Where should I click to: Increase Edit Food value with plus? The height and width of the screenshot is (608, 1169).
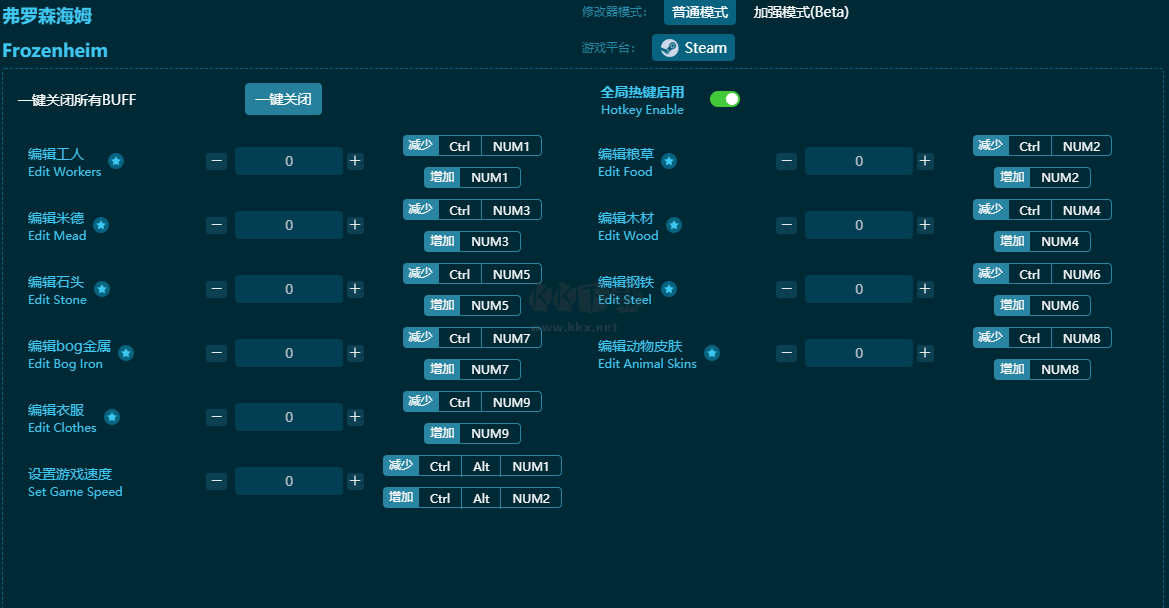[925, 161]
